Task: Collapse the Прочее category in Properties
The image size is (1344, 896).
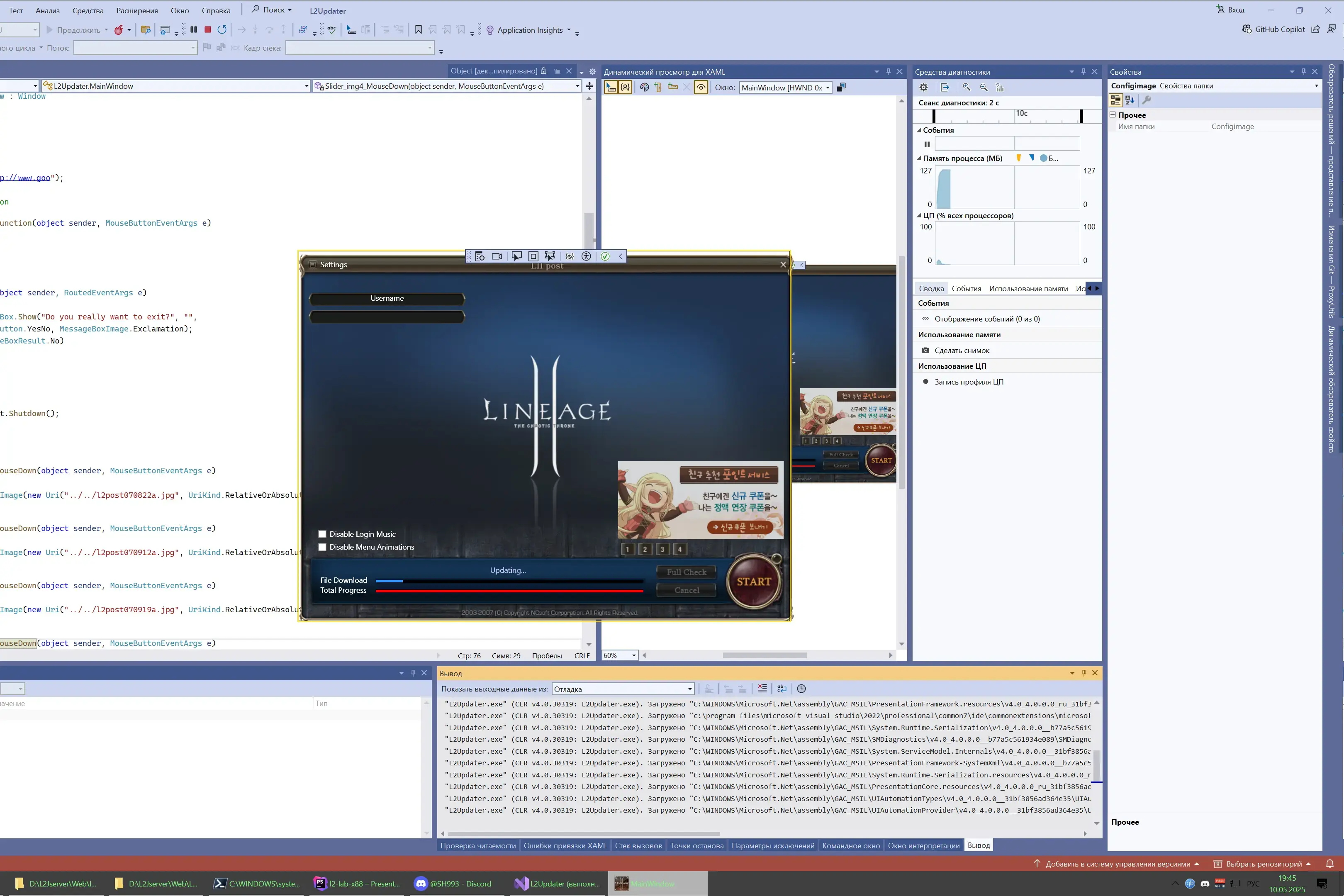Action: click(1113, 115)
